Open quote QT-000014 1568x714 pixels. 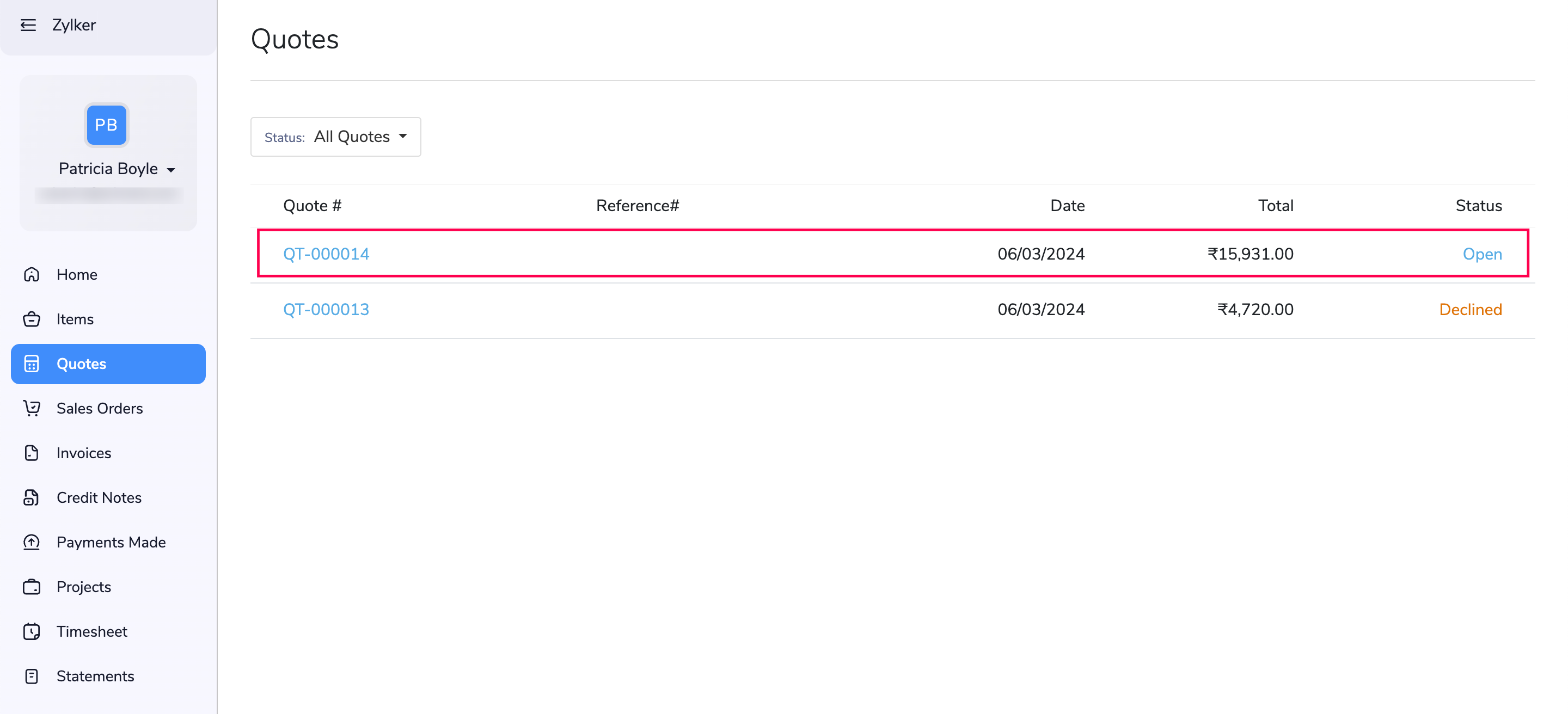point(326,254)
